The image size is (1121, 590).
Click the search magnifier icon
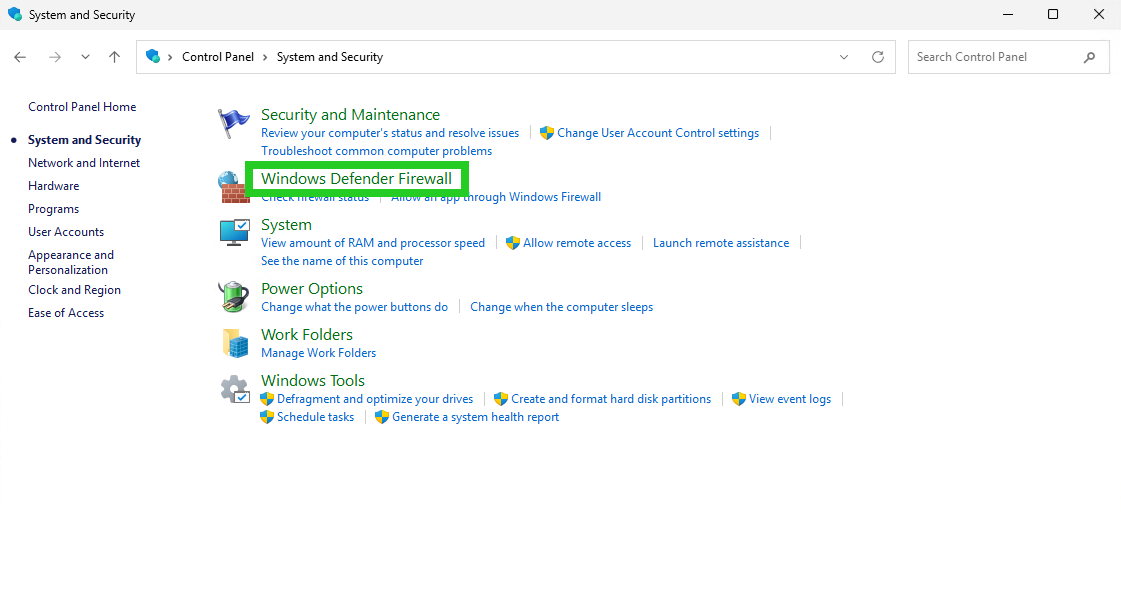click(x=1090, y=57)
